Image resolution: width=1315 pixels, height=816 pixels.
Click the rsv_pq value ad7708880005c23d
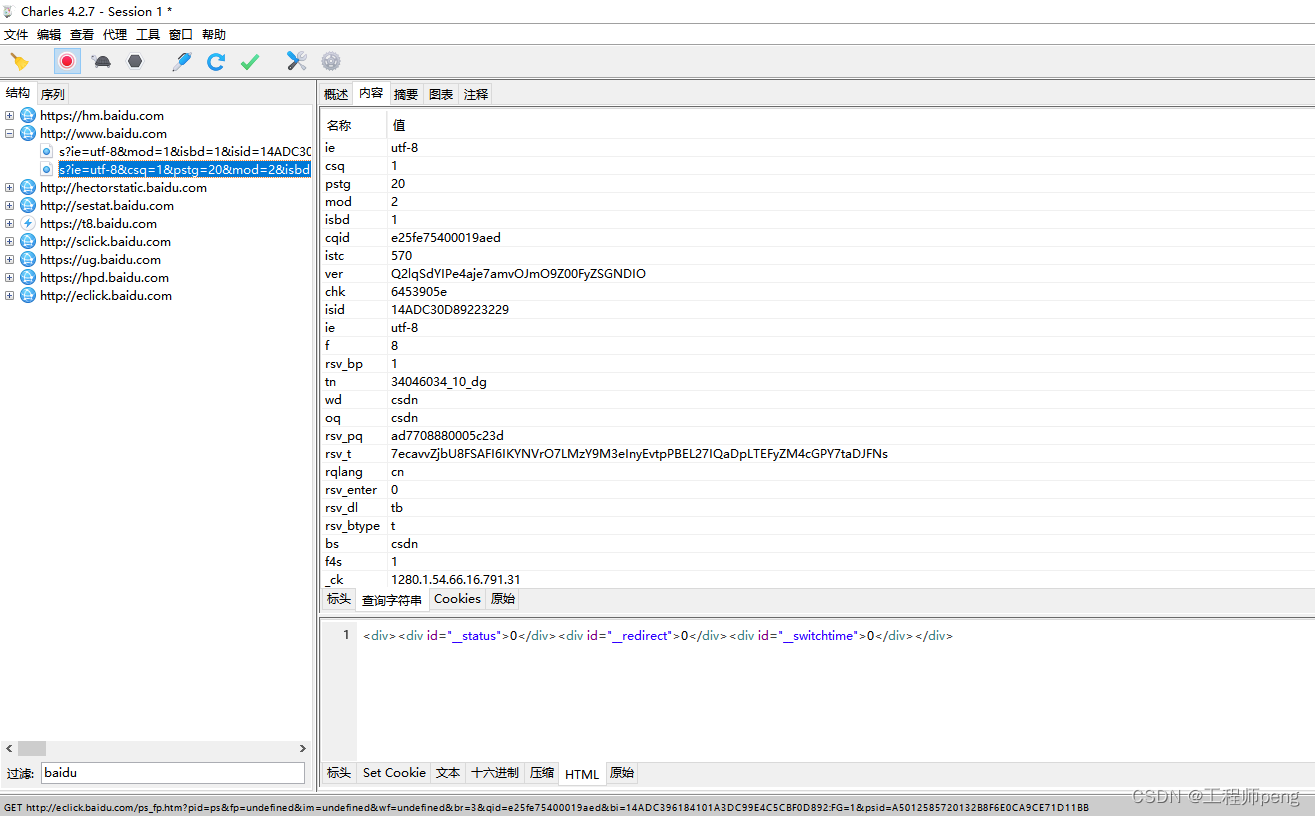tap(447, 436)
